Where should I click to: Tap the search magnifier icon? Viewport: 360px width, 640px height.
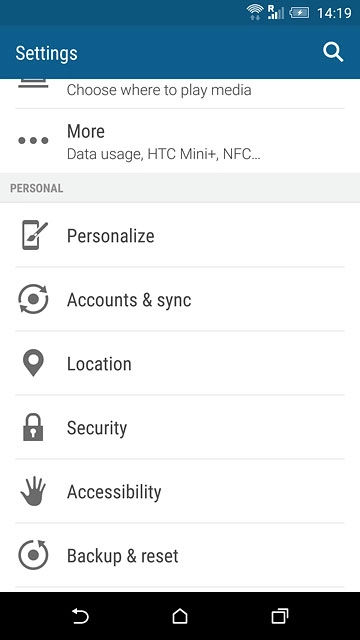333,53
